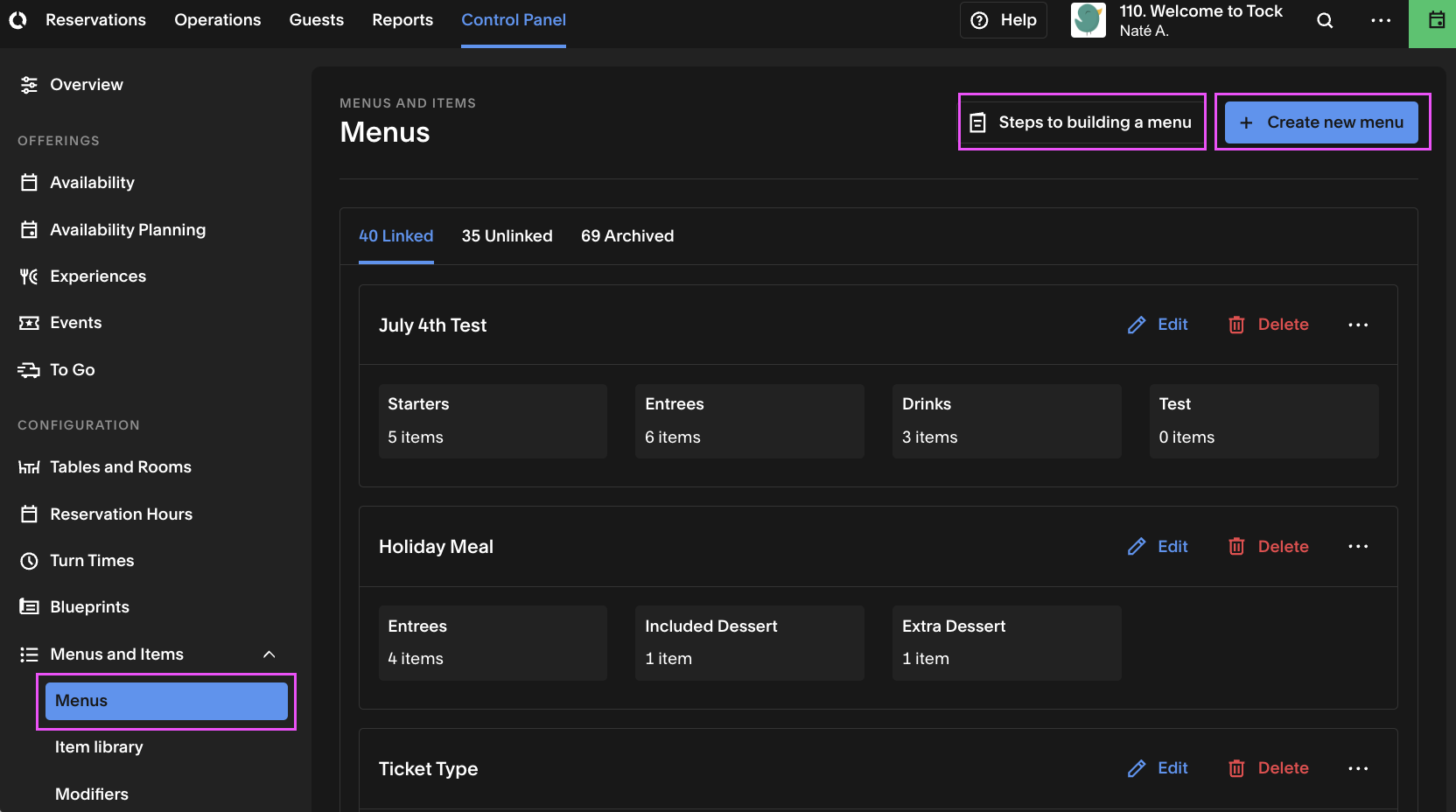The width and height of the screenshot is (1456, 812).
Task: Open the Reports top navigation item
Action: tap(402, 20)
